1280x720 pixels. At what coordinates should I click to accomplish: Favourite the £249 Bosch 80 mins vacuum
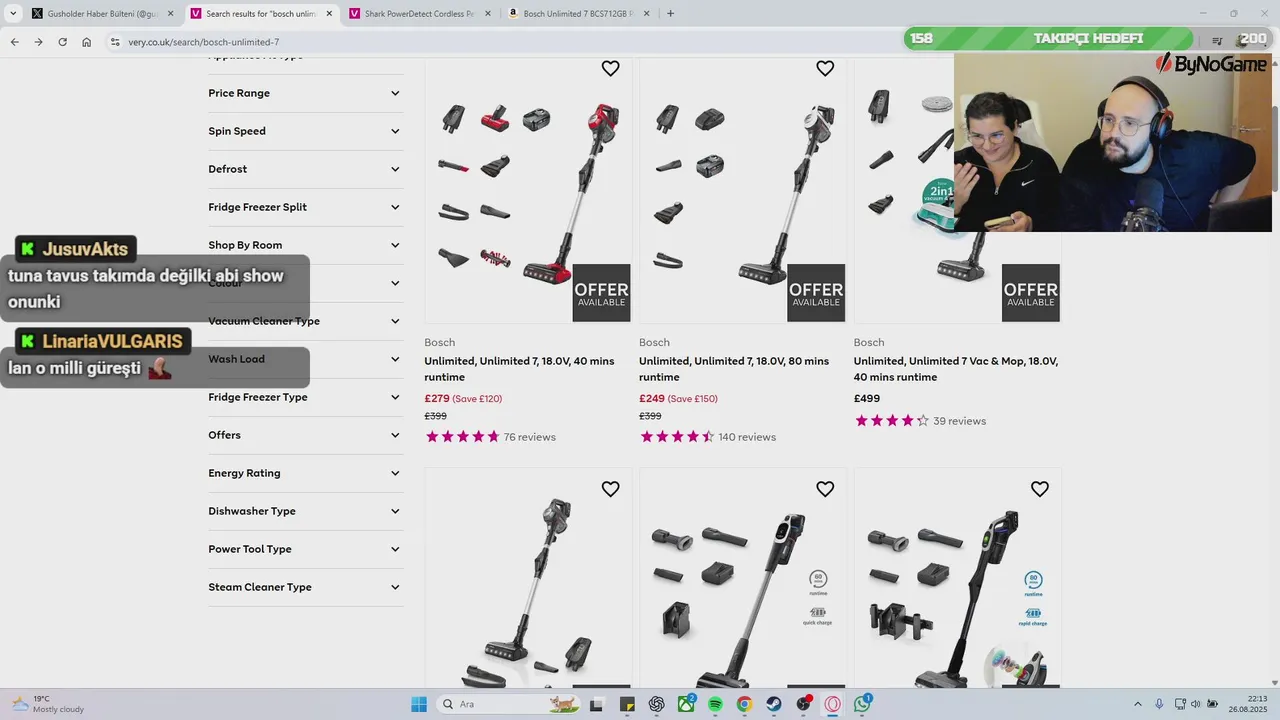coord(825,69)
